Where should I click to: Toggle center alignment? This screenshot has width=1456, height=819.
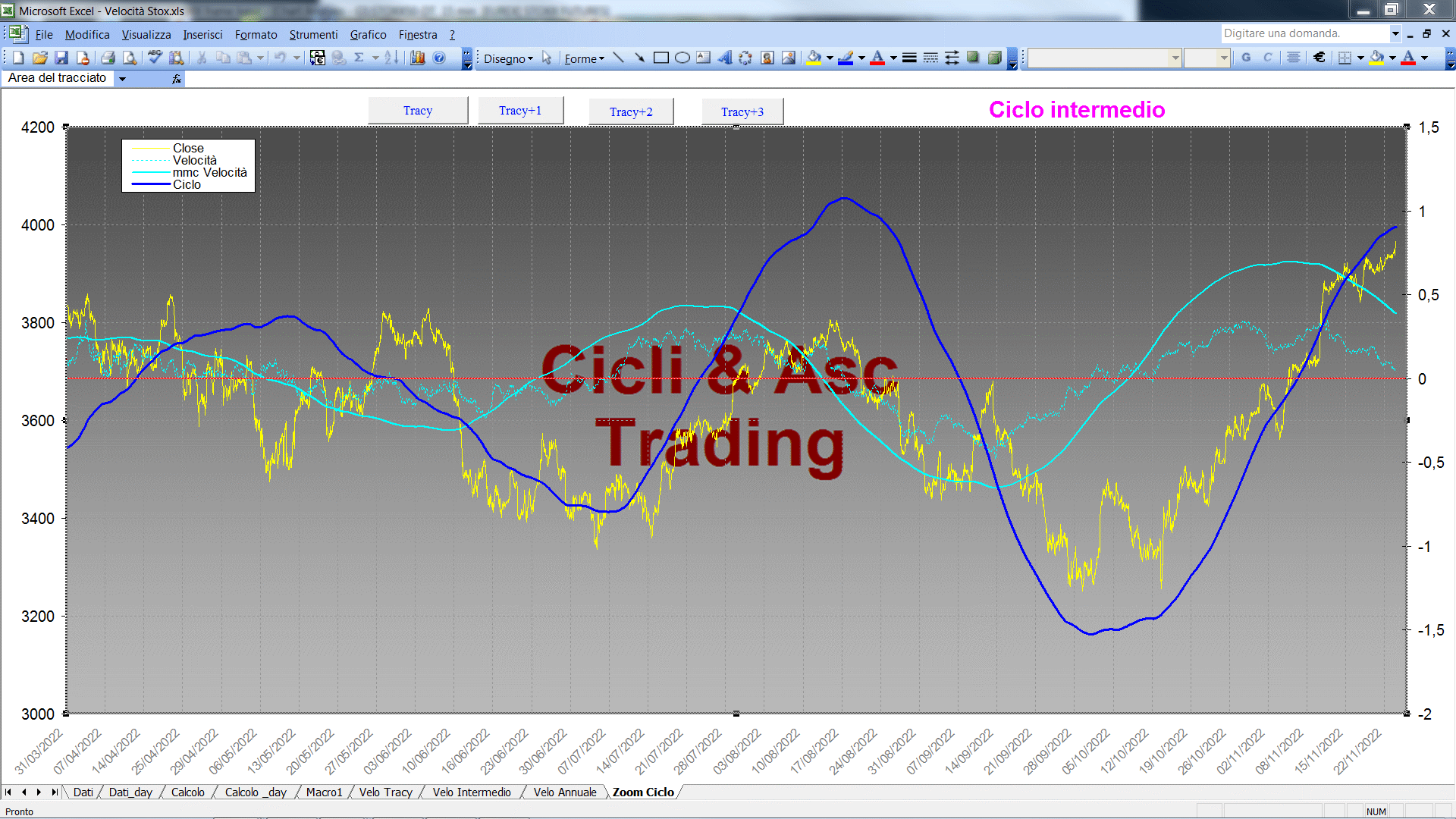coord(1294,58)
